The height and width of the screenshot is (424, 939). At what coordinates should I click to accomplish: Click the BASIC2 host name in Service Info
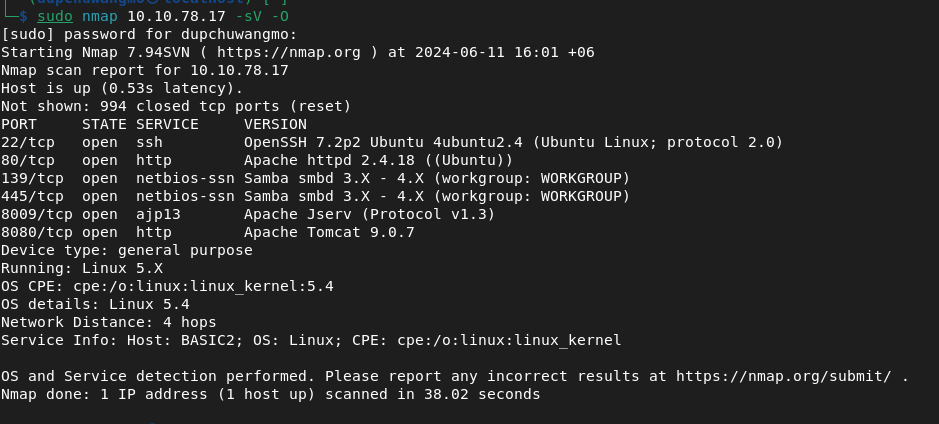pyautogui.click(x=208, y=340)
